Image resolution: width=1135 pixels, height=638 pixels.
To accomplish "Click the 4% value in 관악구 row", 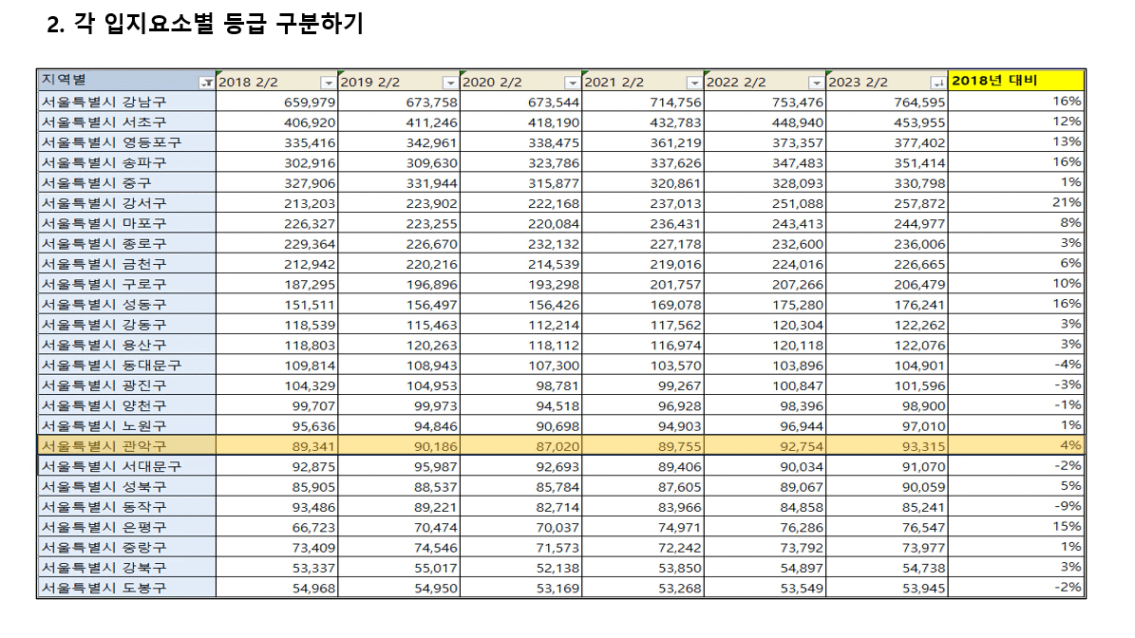I will (1071, 445).
